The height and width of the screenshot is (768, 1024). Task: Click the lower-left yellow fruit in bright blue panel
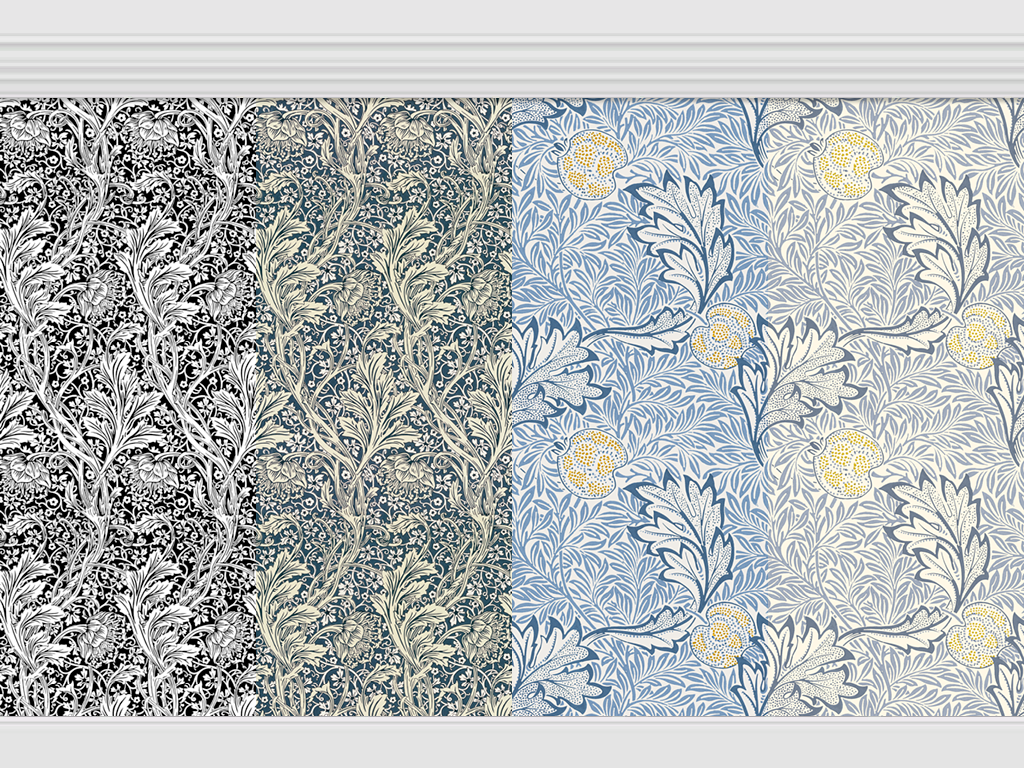point(592,462)
